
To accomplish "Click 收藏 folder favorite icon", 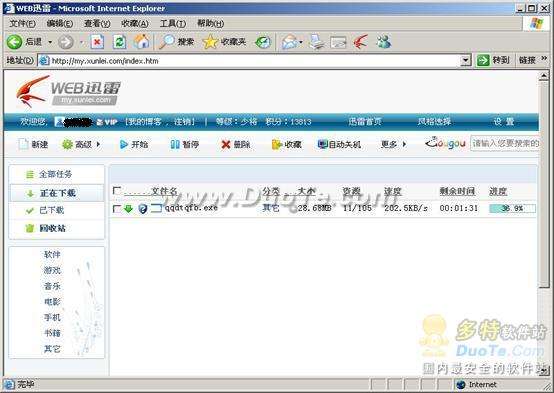I will point(277,144).
